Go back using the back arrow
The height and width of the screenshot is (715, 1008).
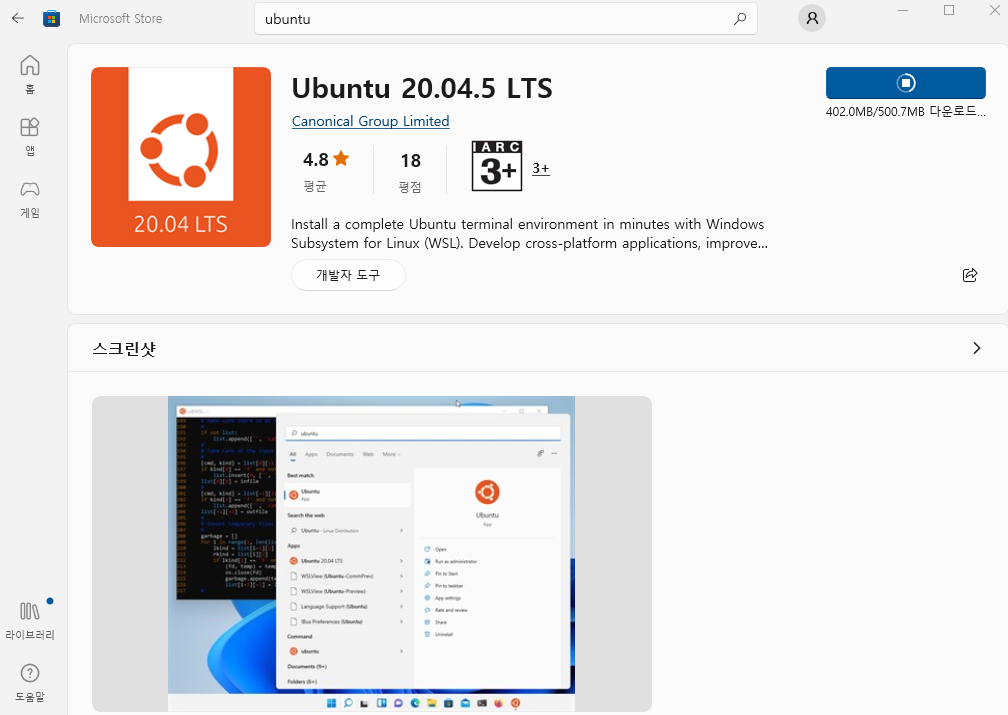[17, 18]
